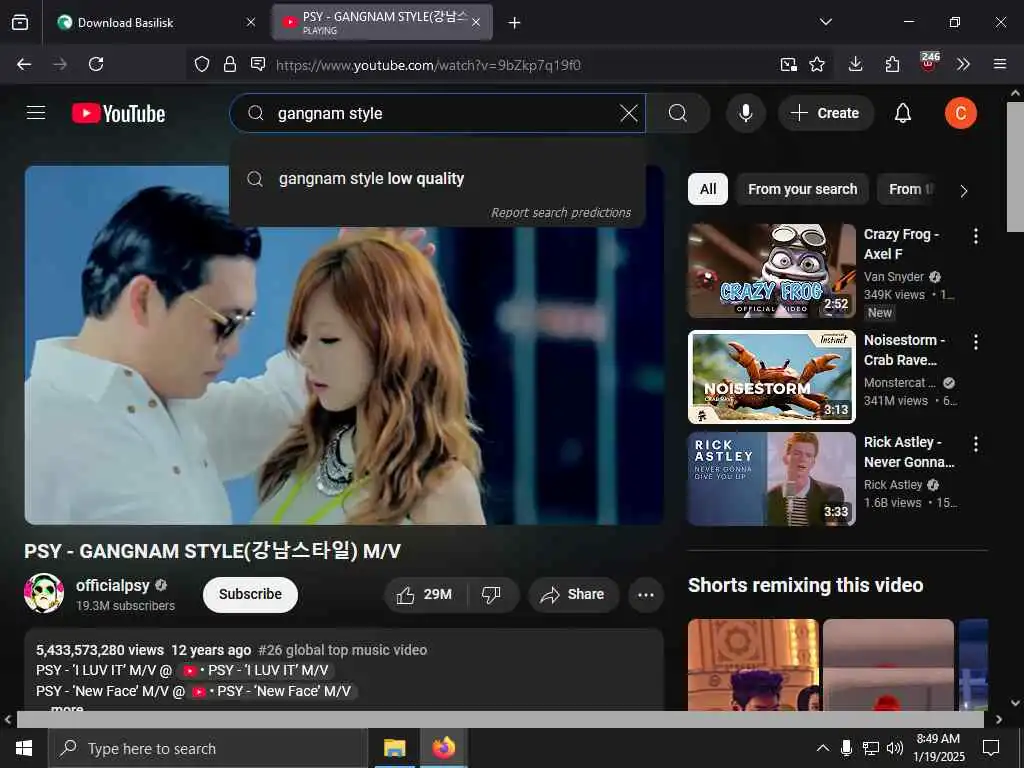The image size is (1024, 768).
Task: Click the Create button
Action: [825, 113]
